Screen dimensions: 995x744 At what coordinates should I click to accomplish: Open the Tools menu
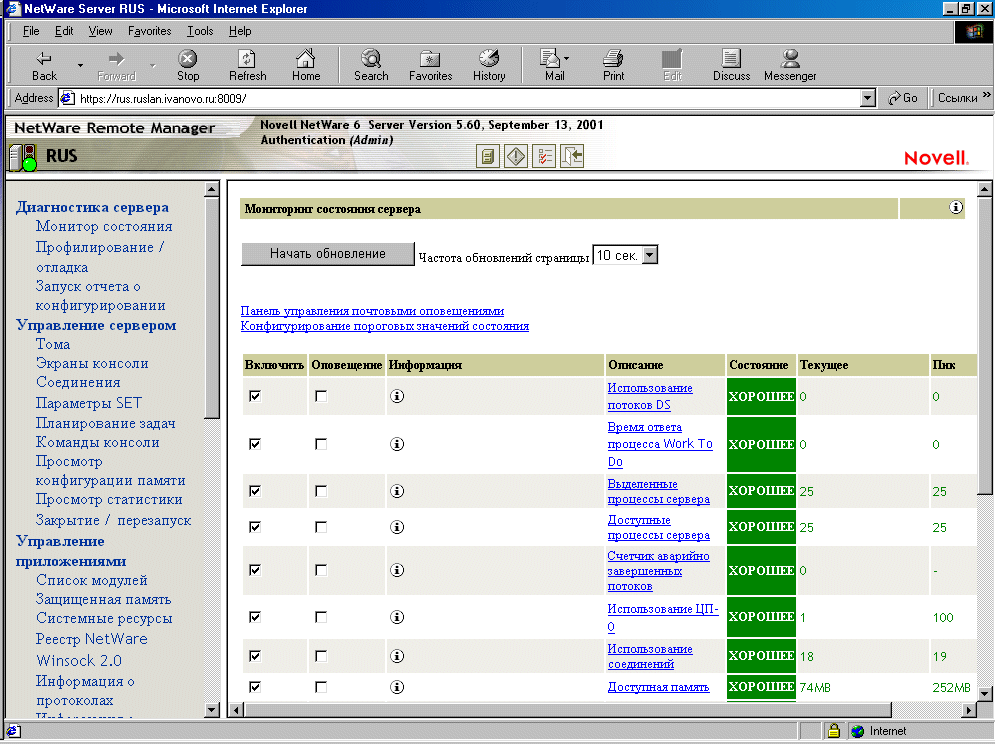[200, 31]
